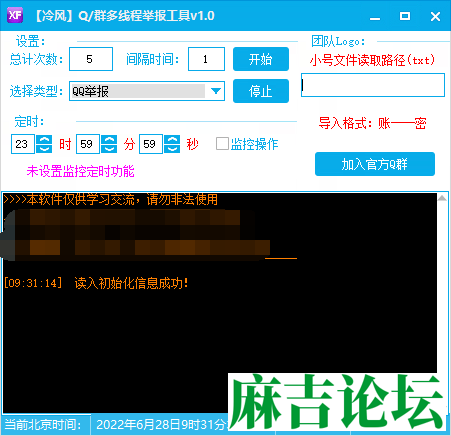Screen dimensions: 451x436
Task: Click the 加入官方Q群 button
Action: (375, 164)
